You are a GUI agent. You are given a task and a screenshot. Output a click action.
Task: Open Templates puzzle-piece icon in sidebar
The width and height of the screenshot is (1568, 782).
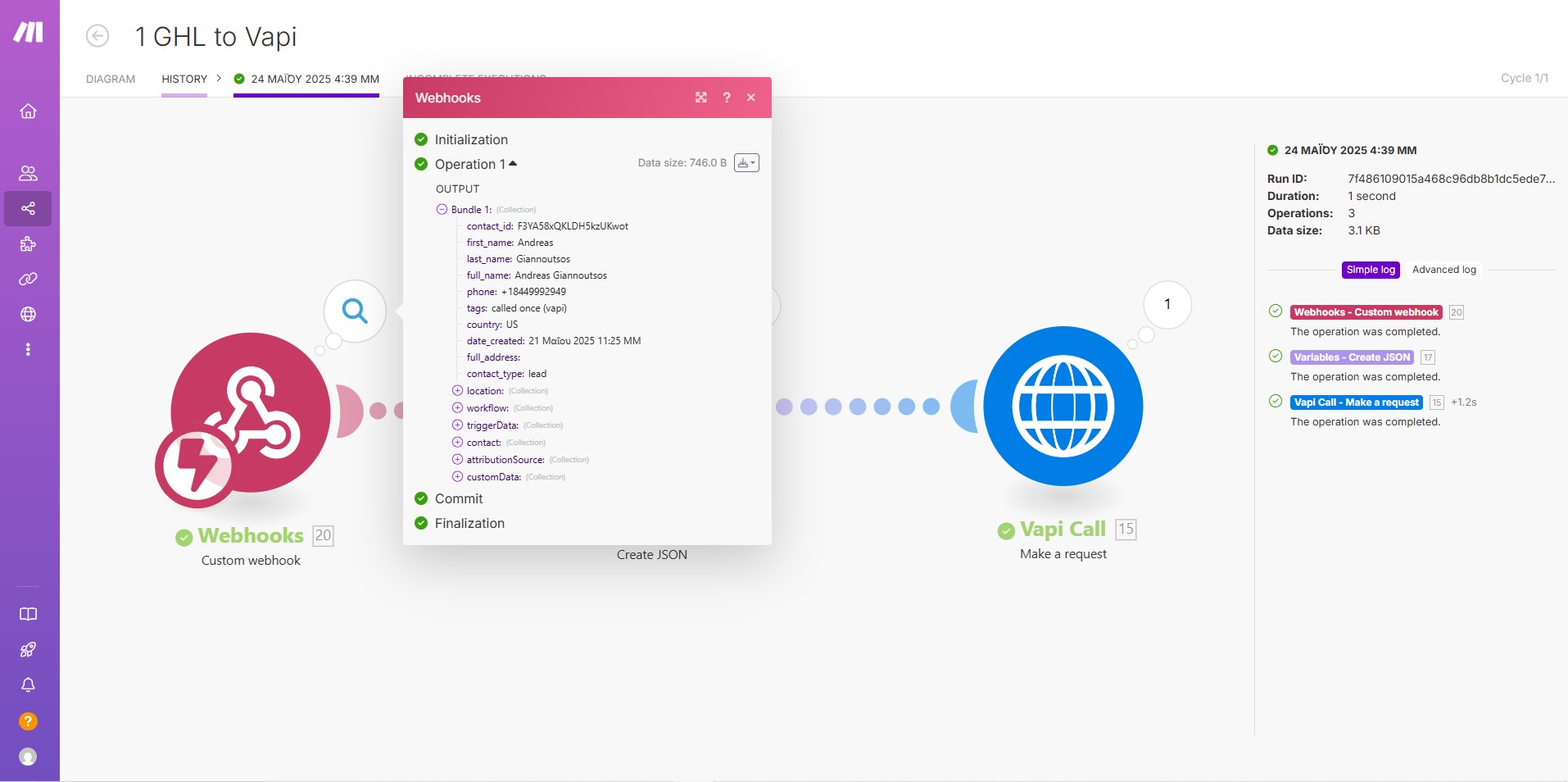[x=28, y=244]
